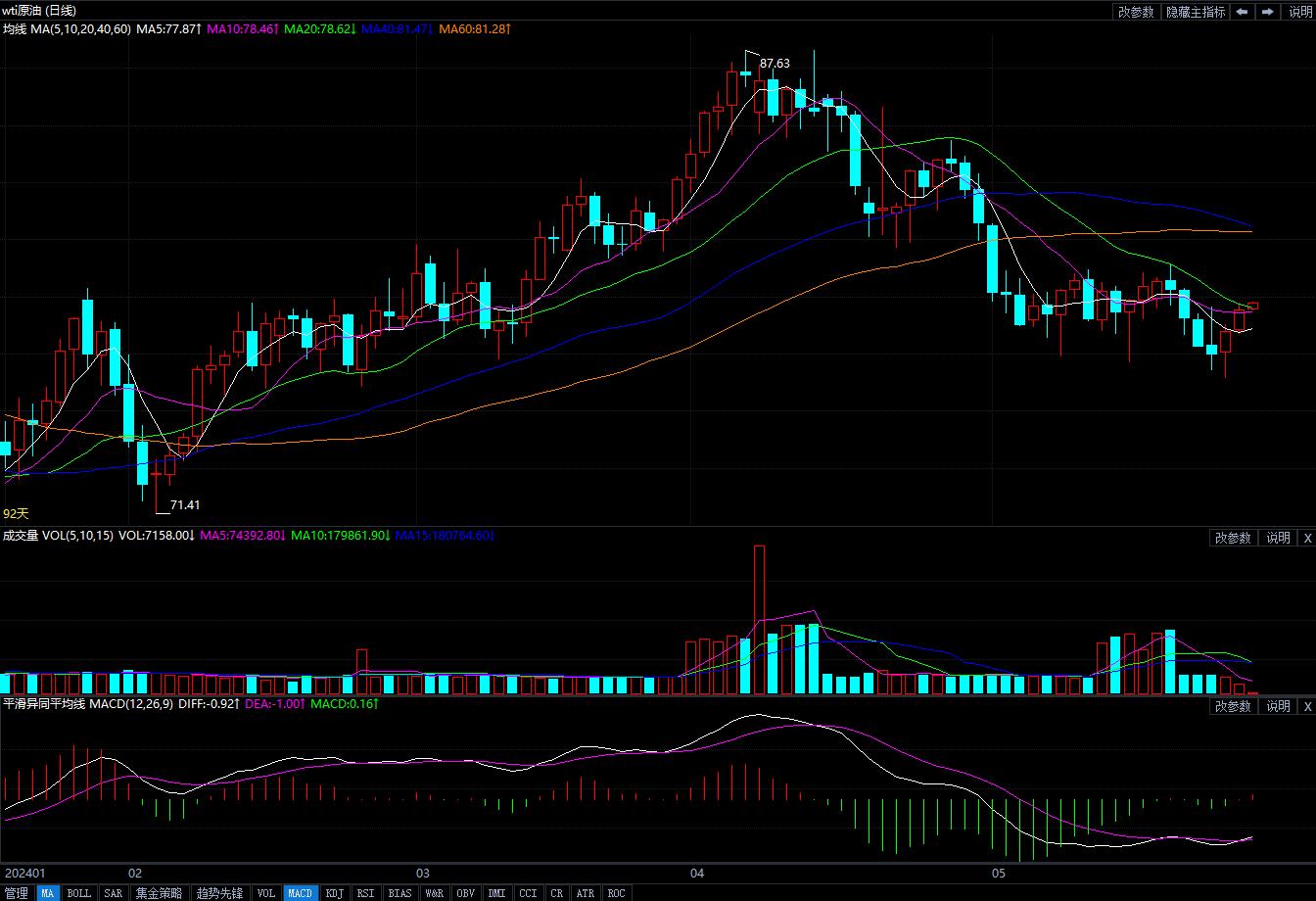Viewport: 1316px width, 901px height.
Task: Switch to the KDJ indicator tab
Action: click(x=335, y=893)
